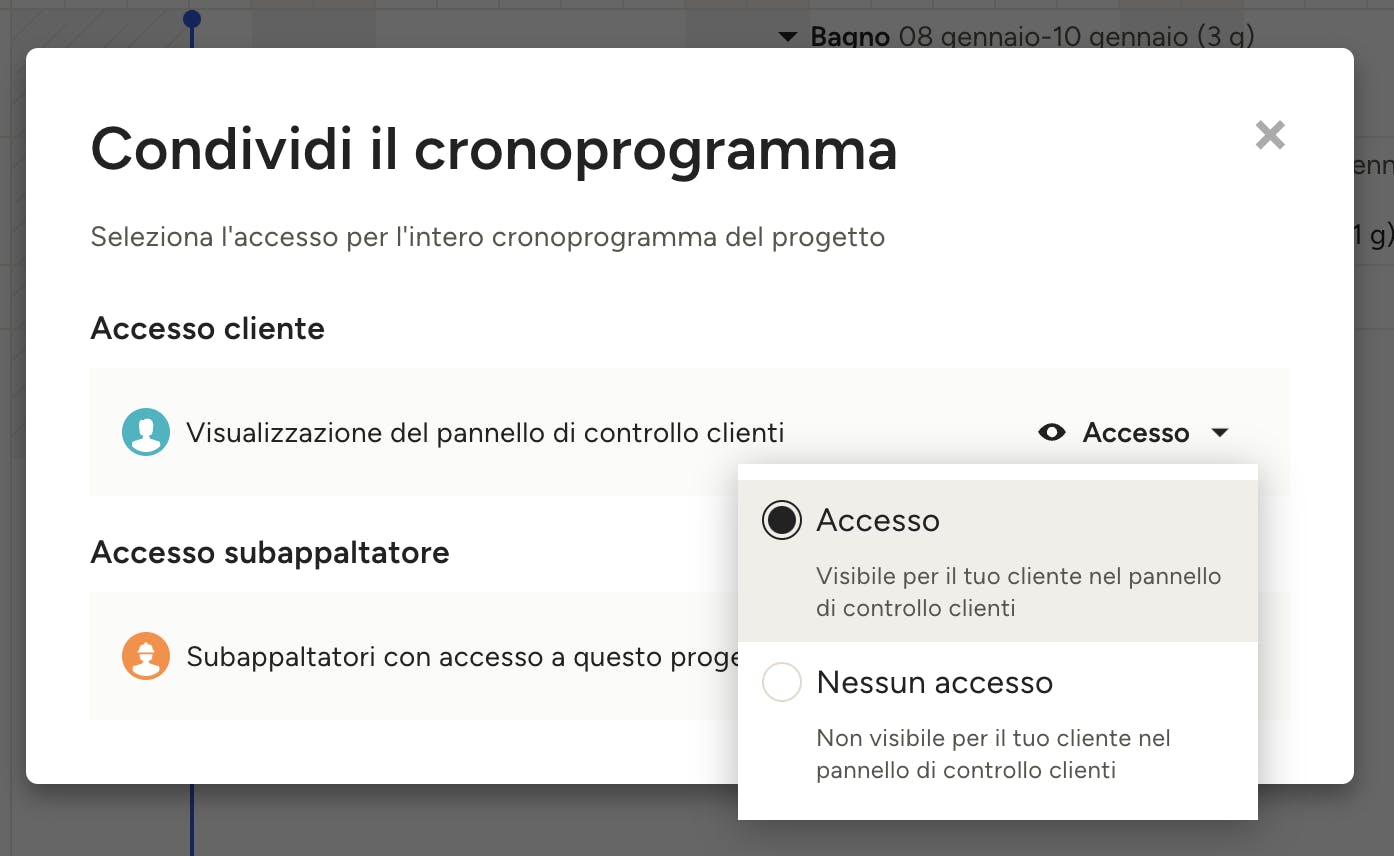Close the Condividi il cronoprogramma dialog
The width and height of the screenshot is (1394, 856).
pos(1270,135)
